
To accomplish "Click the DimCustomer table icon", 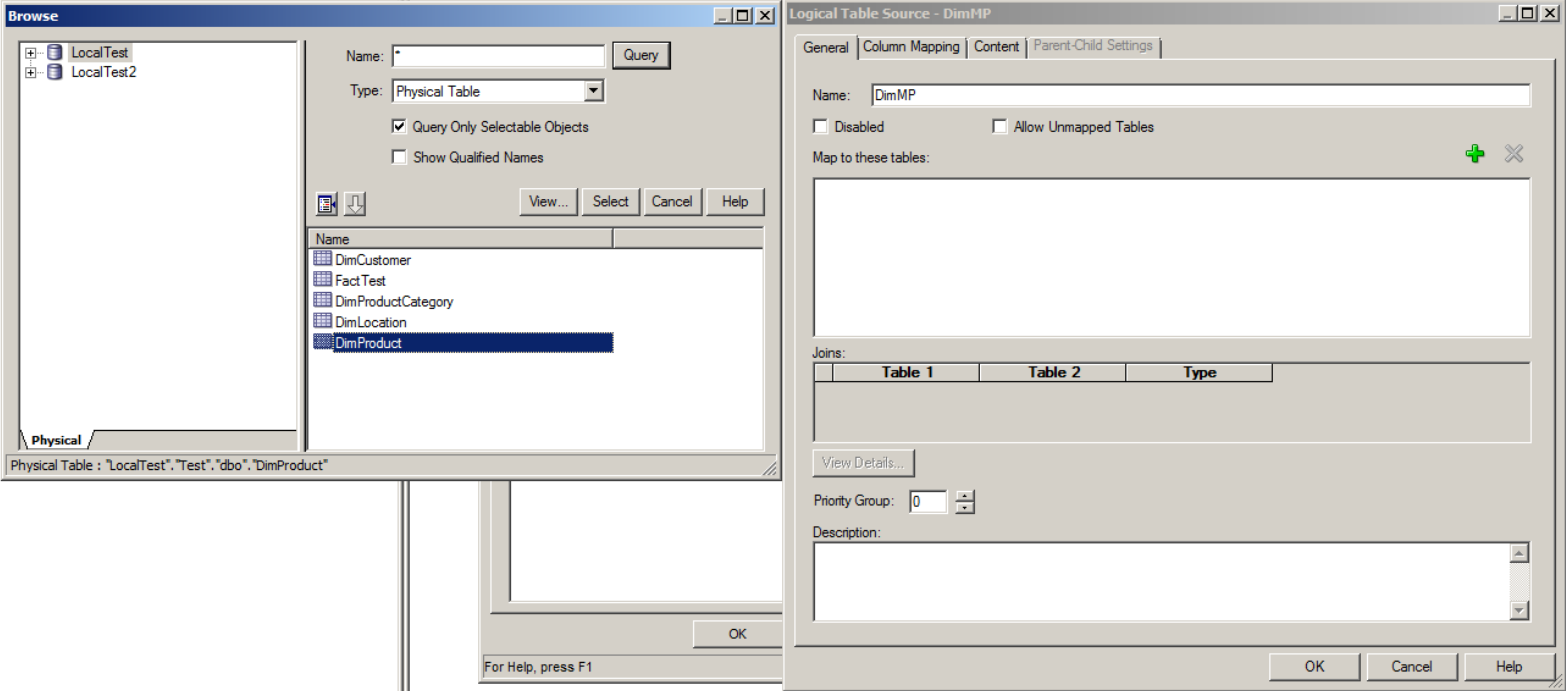I will (x=322, y=259).
